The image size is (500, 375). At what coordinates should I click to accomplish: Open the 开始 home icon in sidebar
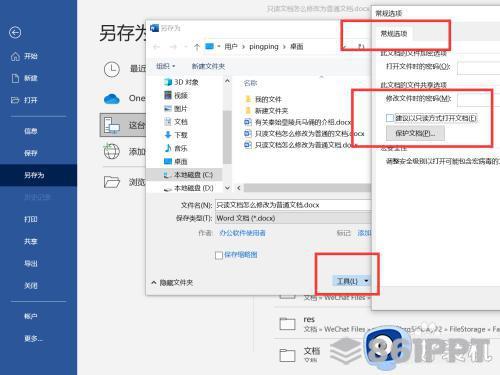click(15, 56)
